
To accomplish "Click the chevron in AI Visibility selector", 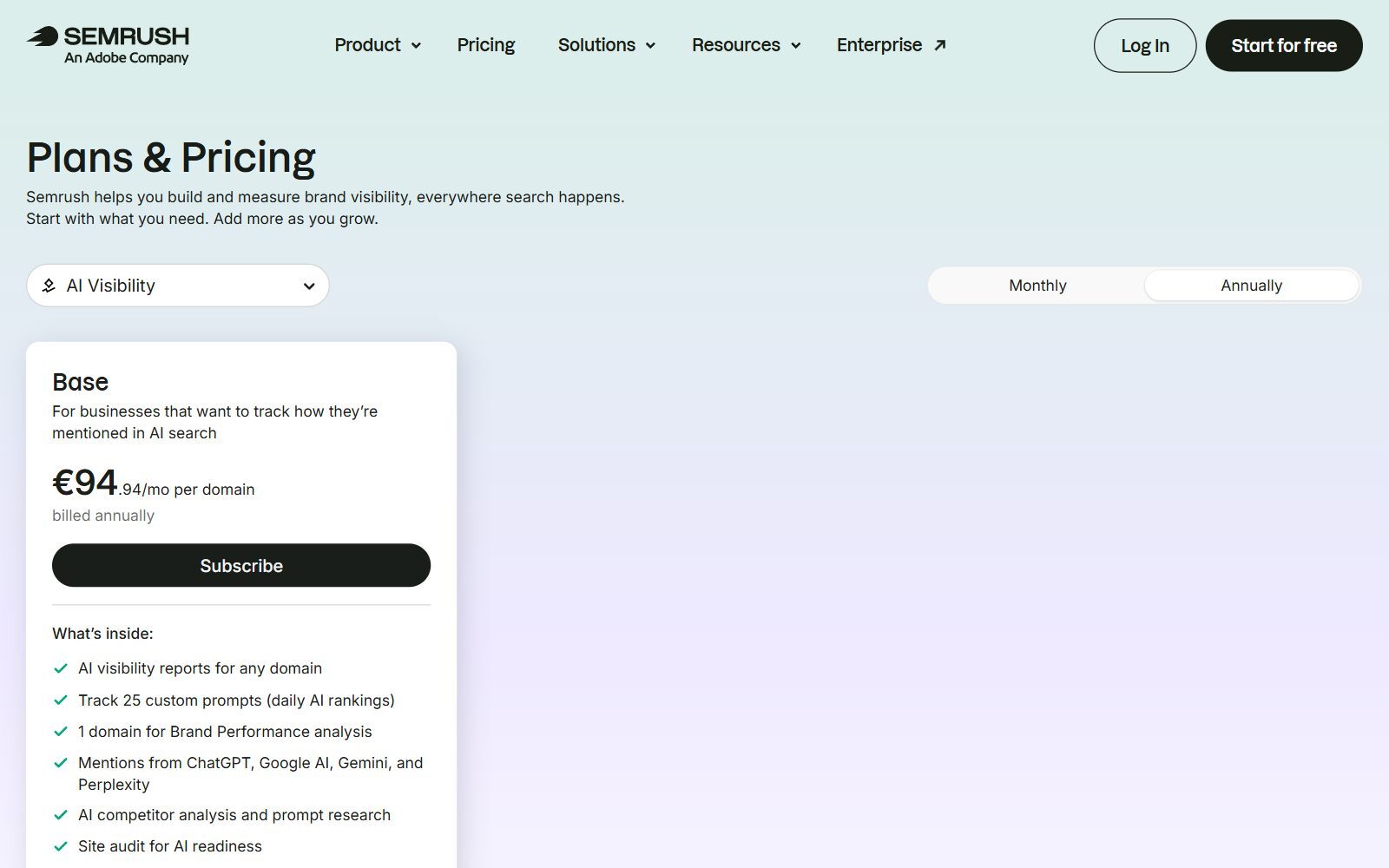I will (x=308, y=286).
